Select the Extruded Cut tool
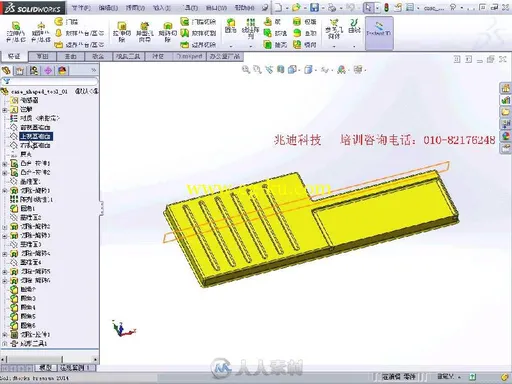The image size is (512, 384). tap(122, 32)
